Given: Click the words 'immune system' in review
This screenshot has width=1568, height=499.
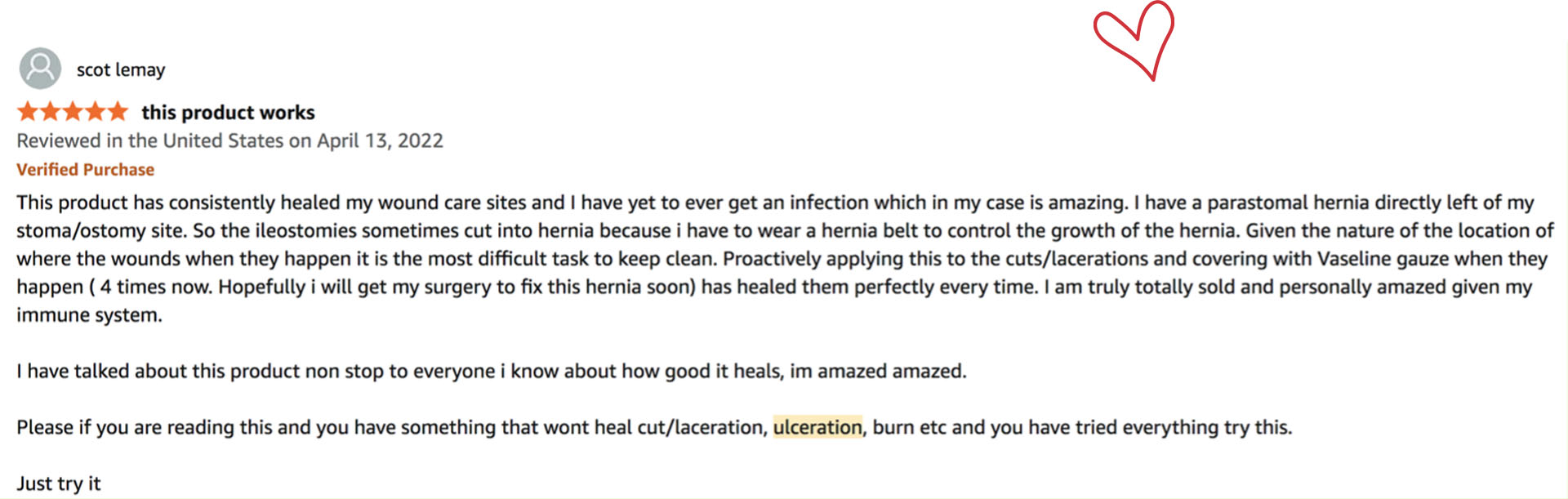Looking at the screenshot, I should (88, 315).
